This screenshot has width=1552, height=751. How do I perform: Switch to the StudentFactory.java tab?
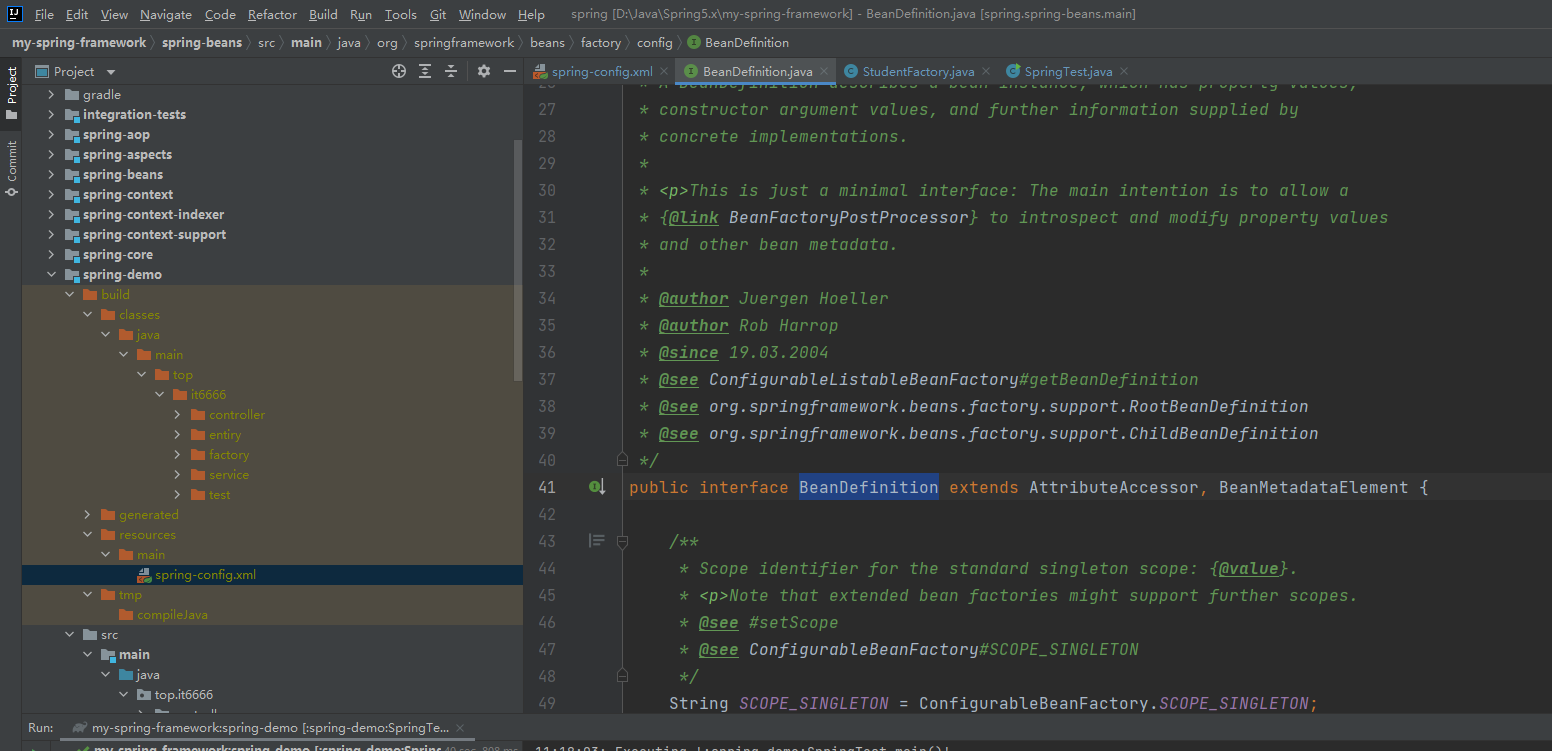coord(917,71)
